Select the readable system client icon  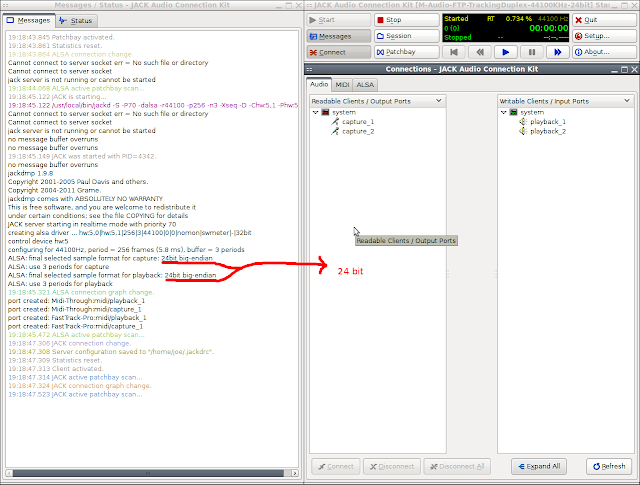point(325,112)
